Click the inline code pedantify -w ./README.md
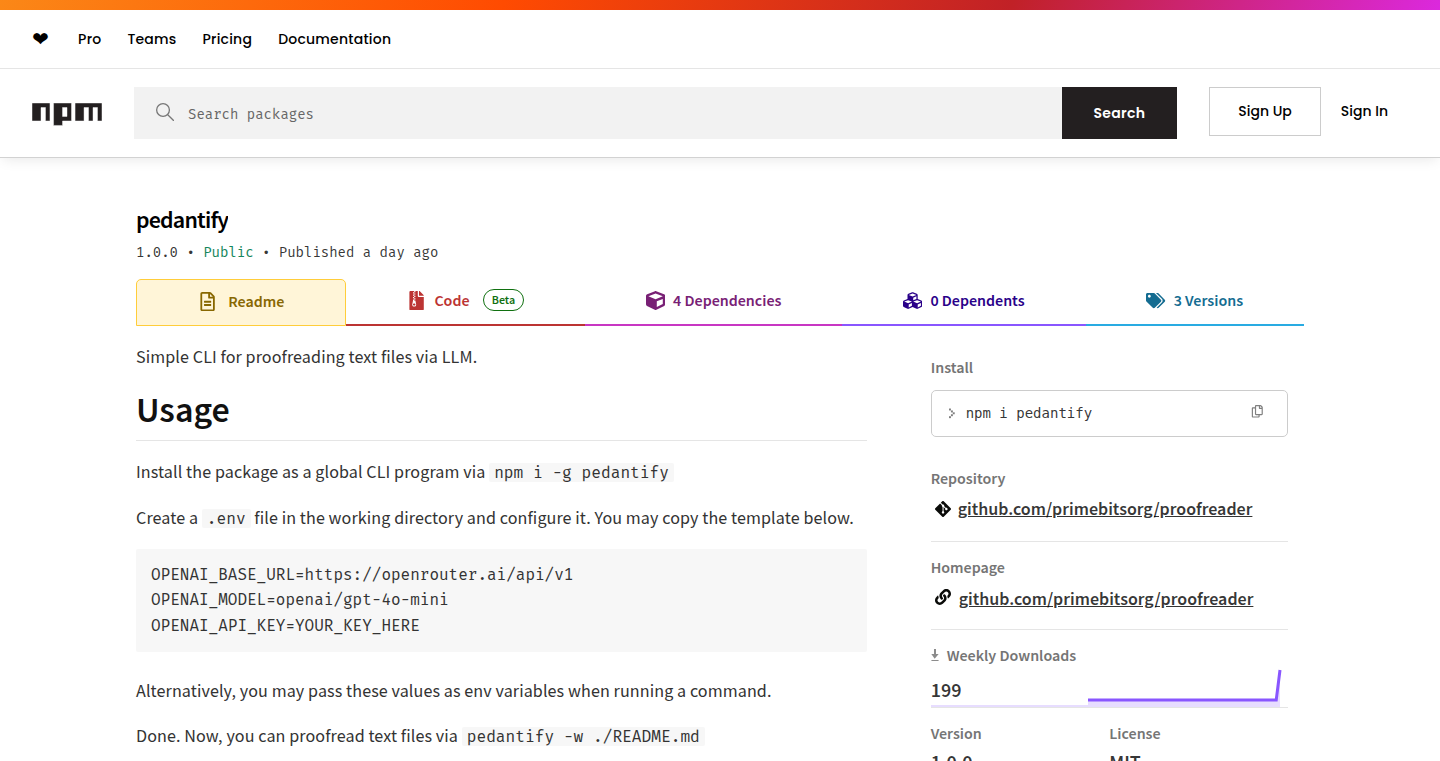1440x761 pixels. pos(583,736)
